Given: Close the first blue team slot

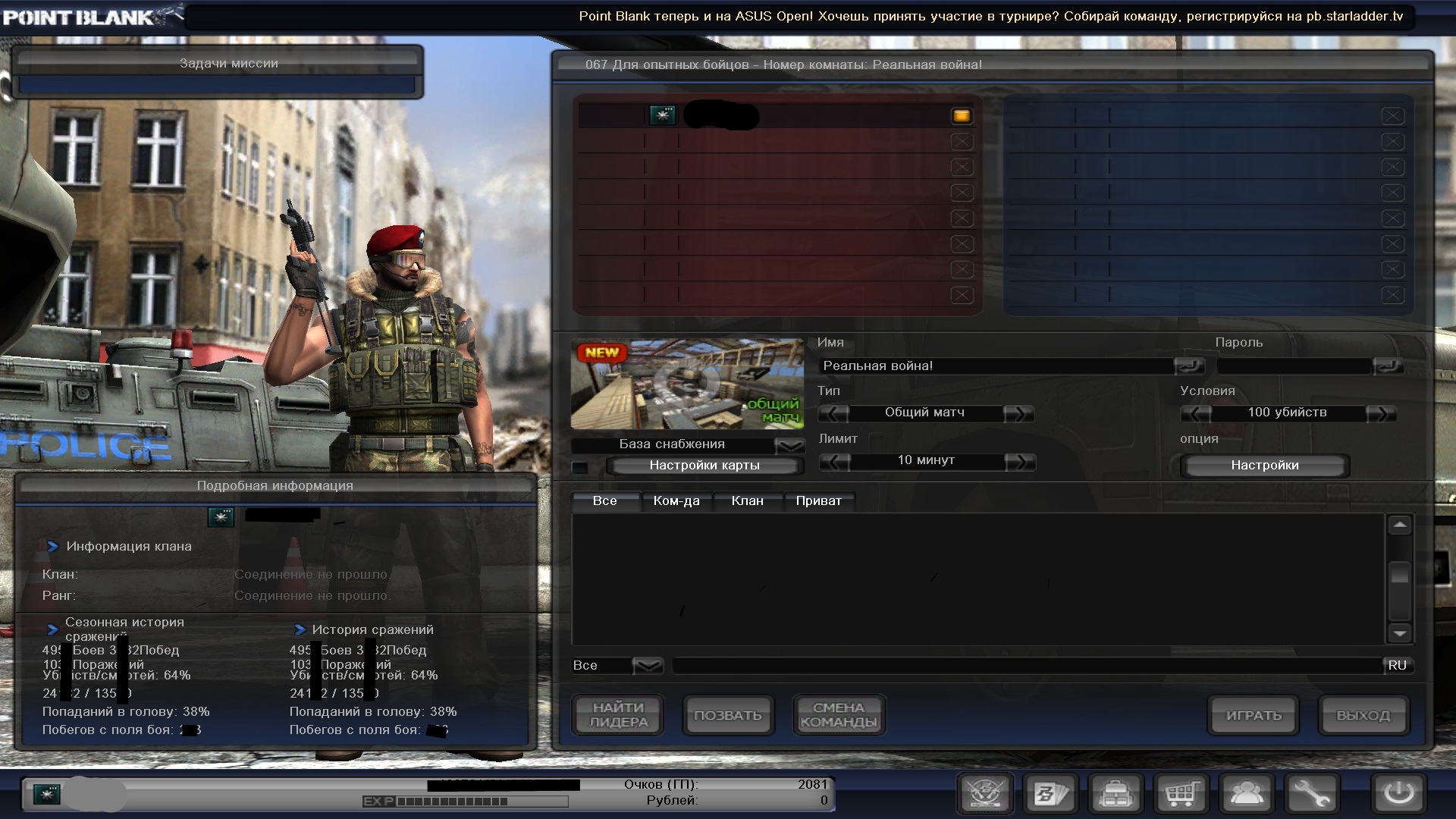Looking at the screenshot, I should [x=1392, y=116].
